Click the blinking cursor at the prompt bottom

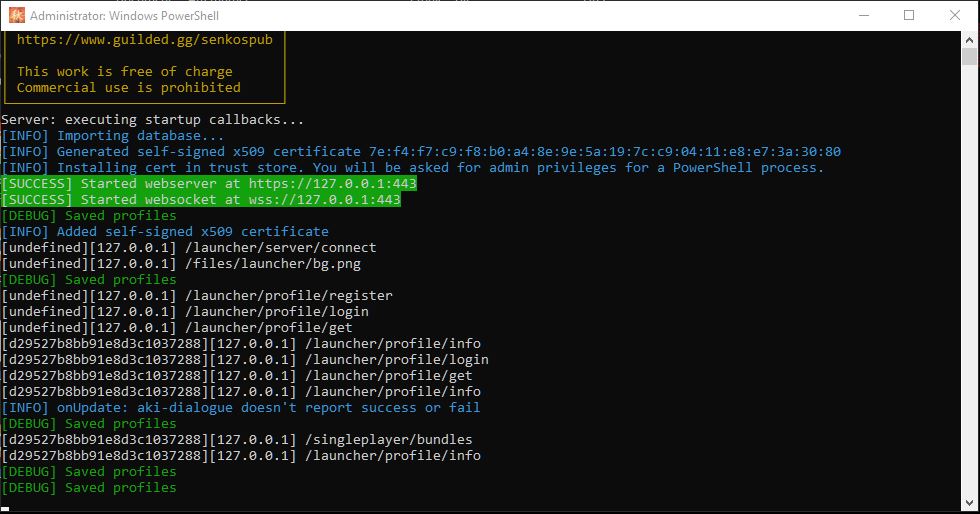5,509
